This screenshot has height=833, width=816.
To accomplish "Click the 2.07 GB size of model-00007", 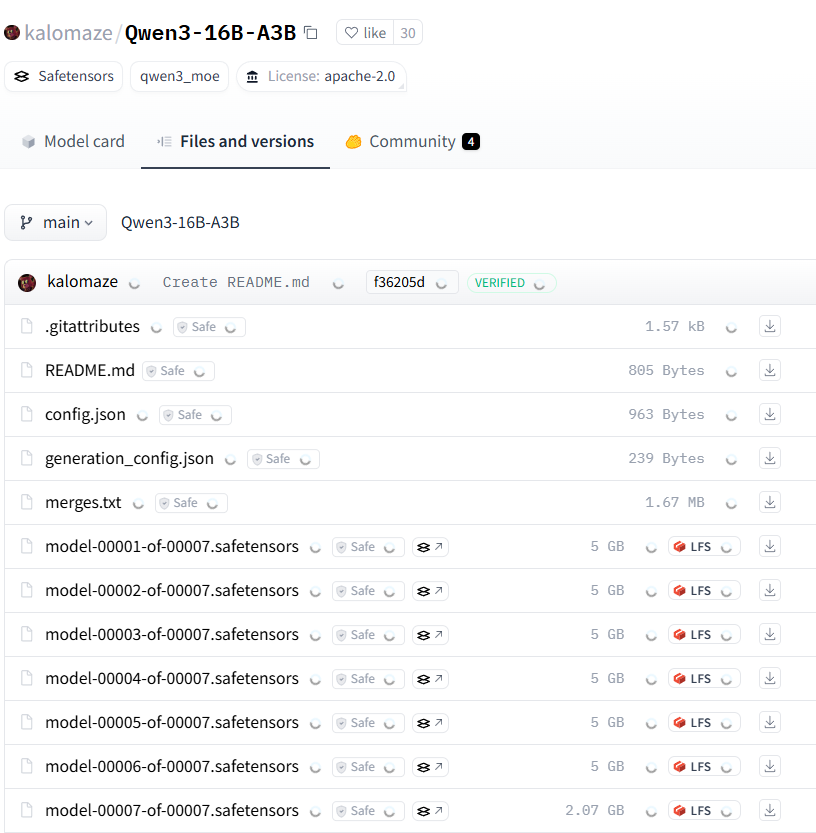I will [x=594, y=811].
